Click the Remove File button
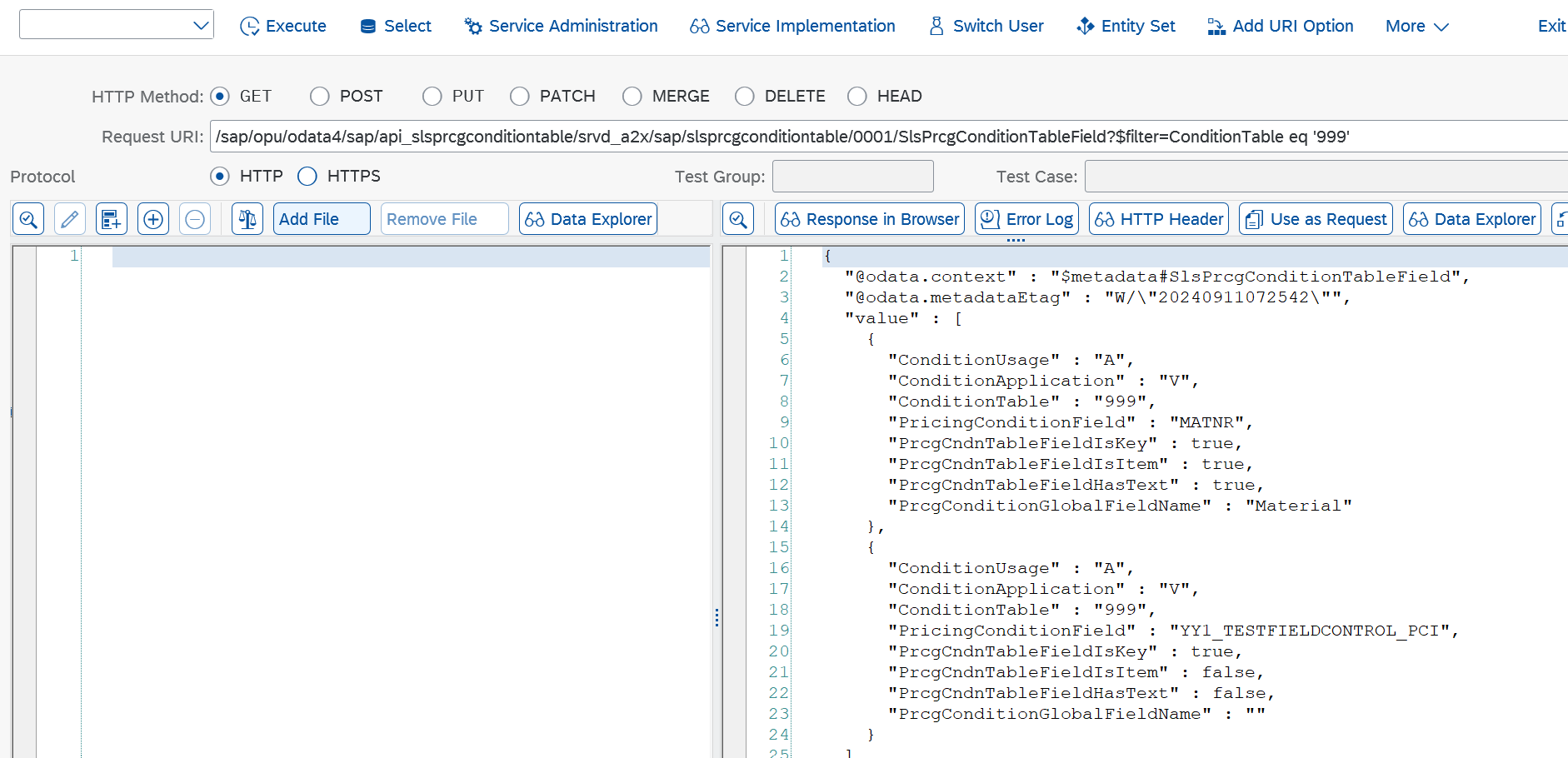The image size is (1568, 758). click(x=445, y=219)
